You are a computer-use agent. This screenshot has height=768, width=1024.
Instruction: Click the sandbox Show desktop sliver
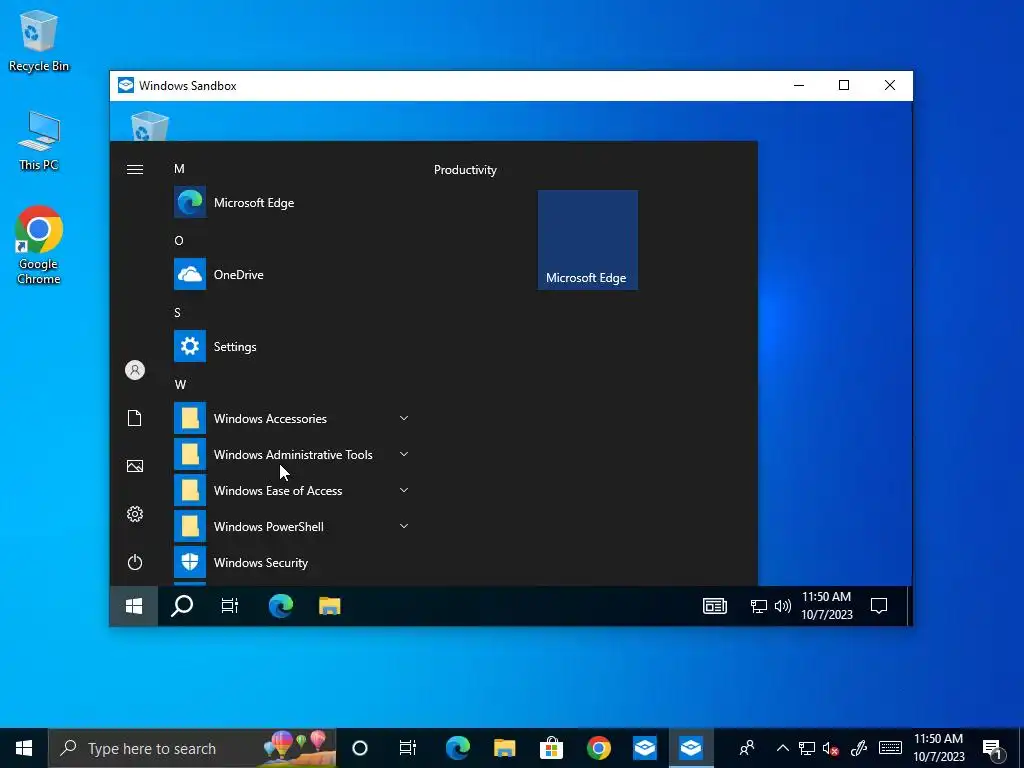tap(909, 606)
